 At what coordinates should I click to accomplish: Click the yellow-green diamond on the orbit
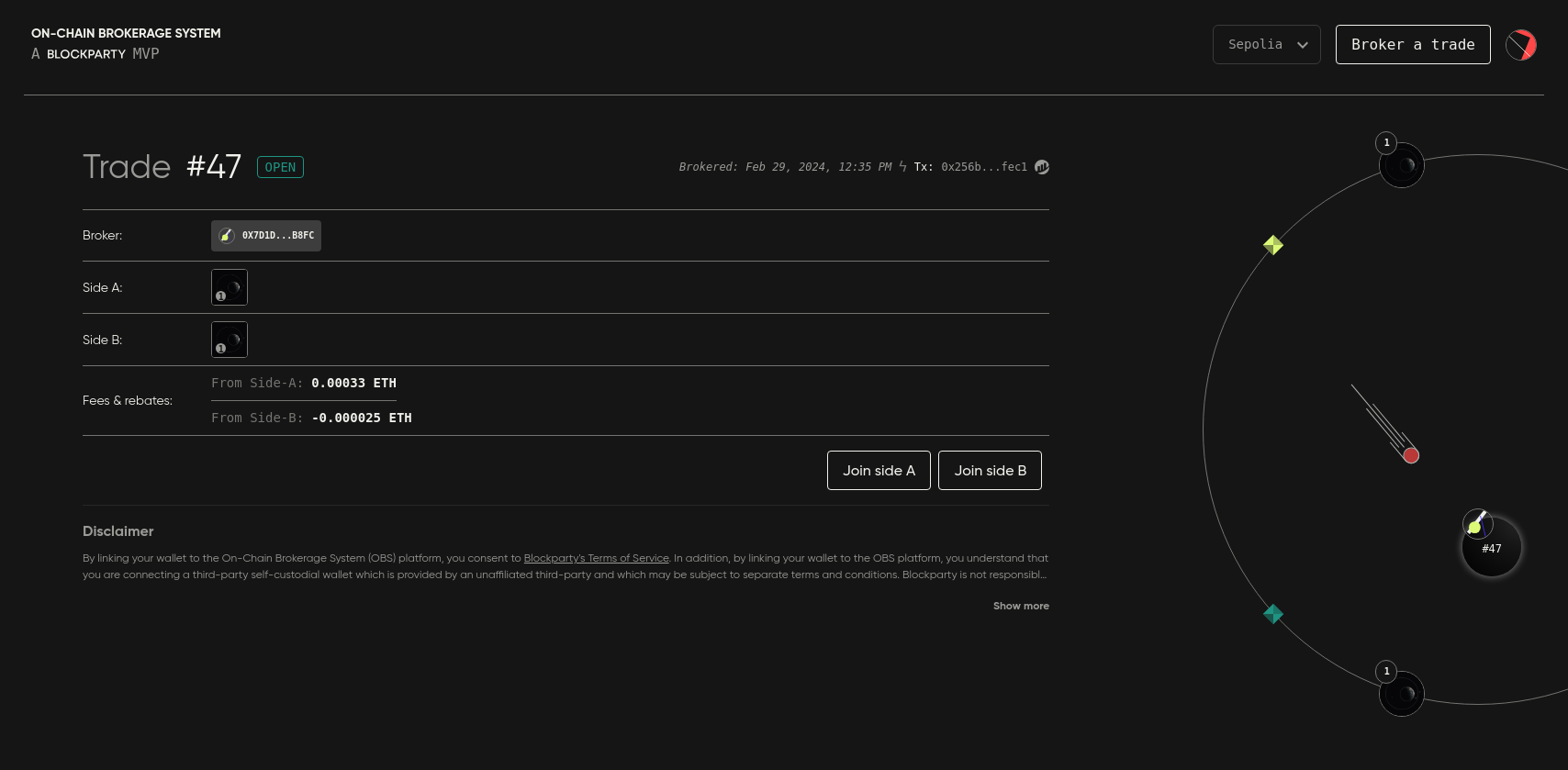click(1273, 245)
